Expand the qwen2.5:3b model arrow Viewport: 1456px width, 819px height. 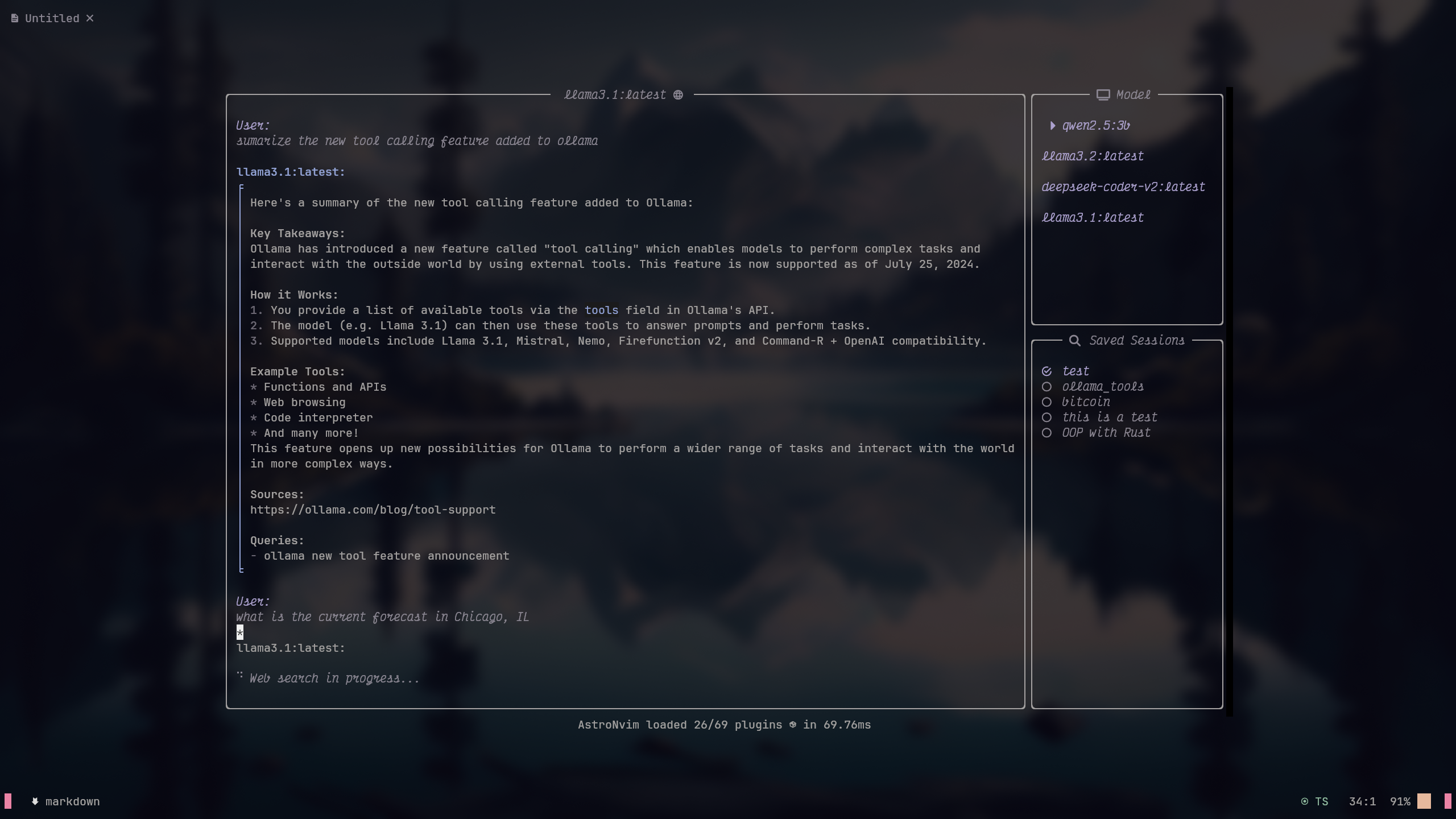tap(1052, 126)
